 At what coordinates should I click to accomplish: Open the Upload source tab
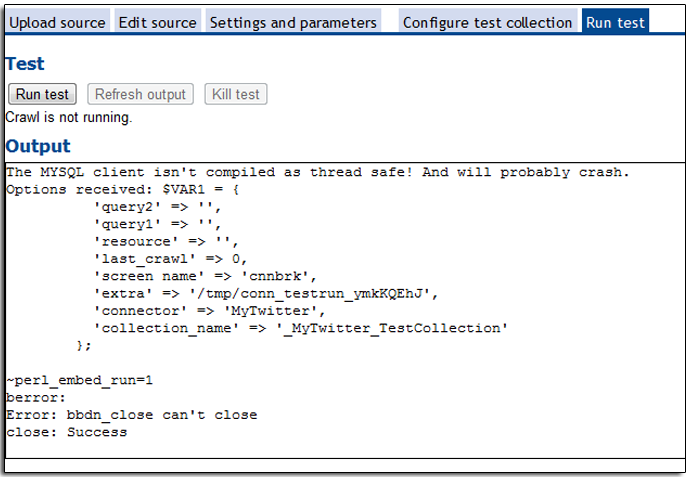(57, 22)
